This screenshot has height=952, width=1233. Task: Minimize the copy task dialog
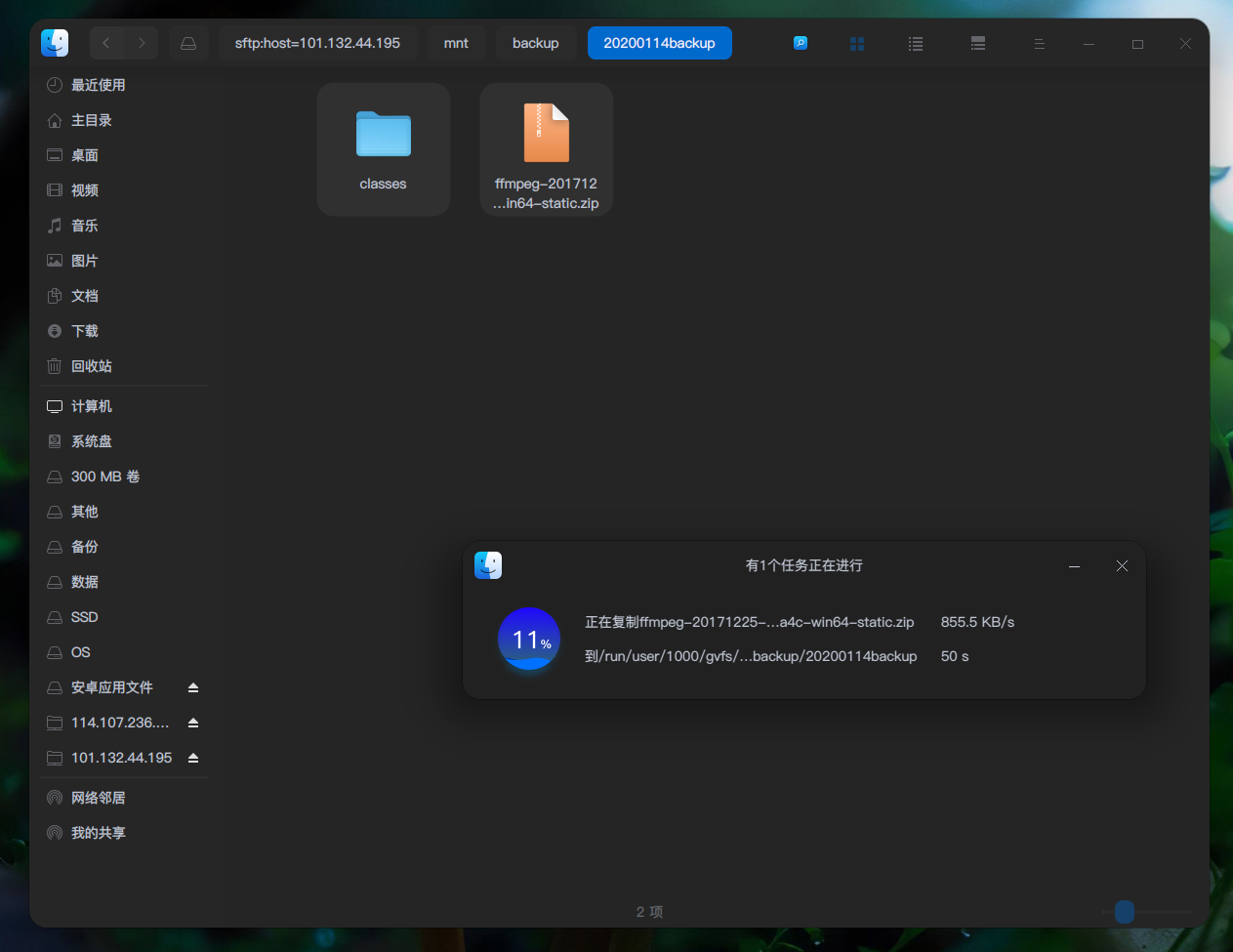click(x=1074, y=566)
